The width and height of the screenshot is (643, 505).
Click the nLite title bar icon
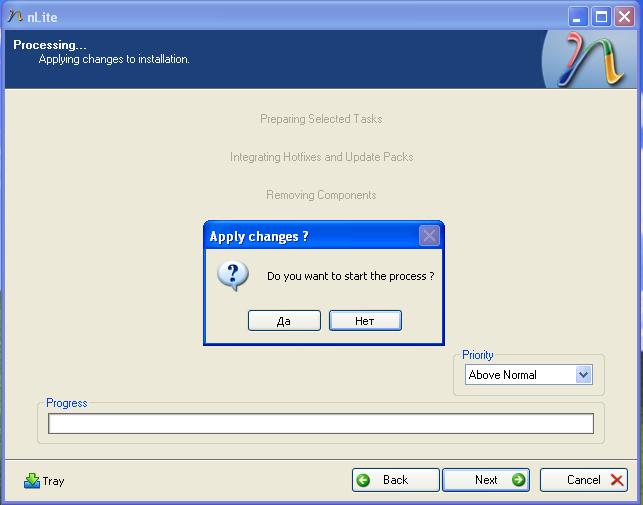point(15,16)
